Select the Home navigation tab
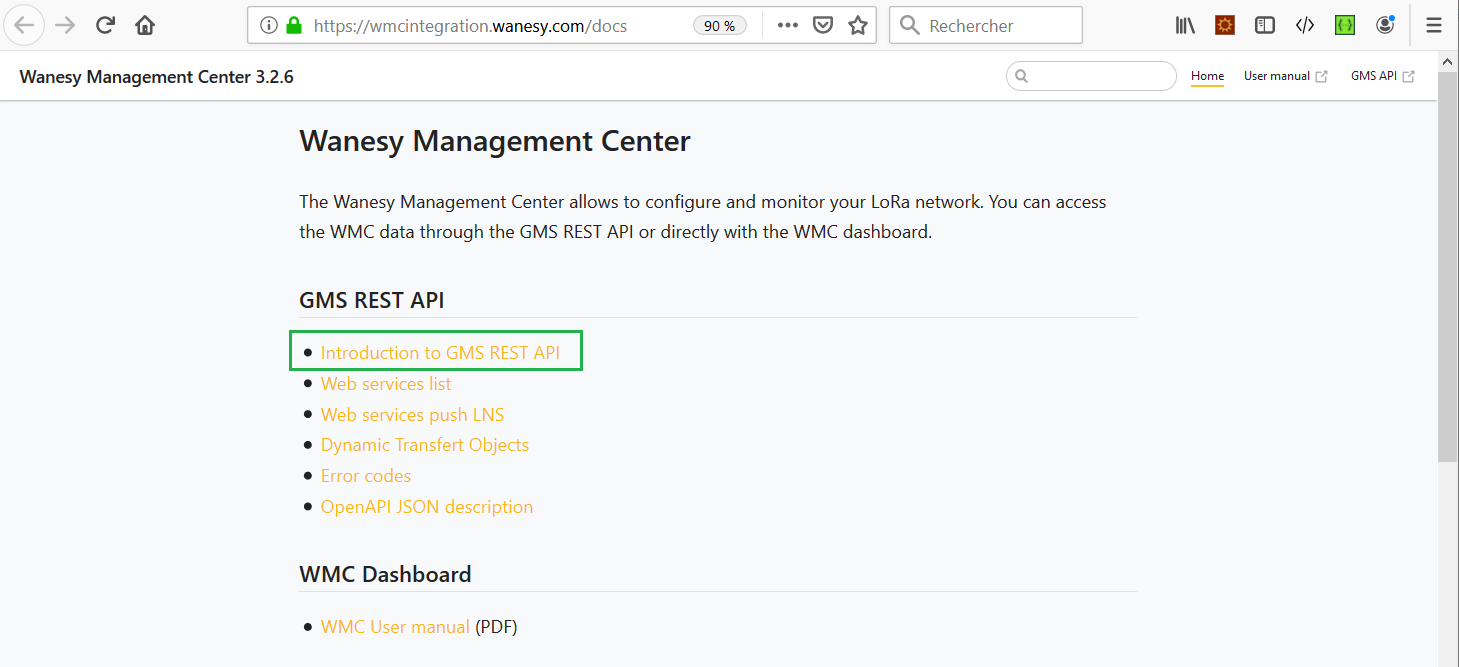Screen dimensions: 1459x667 click(x=1207, y=76)
